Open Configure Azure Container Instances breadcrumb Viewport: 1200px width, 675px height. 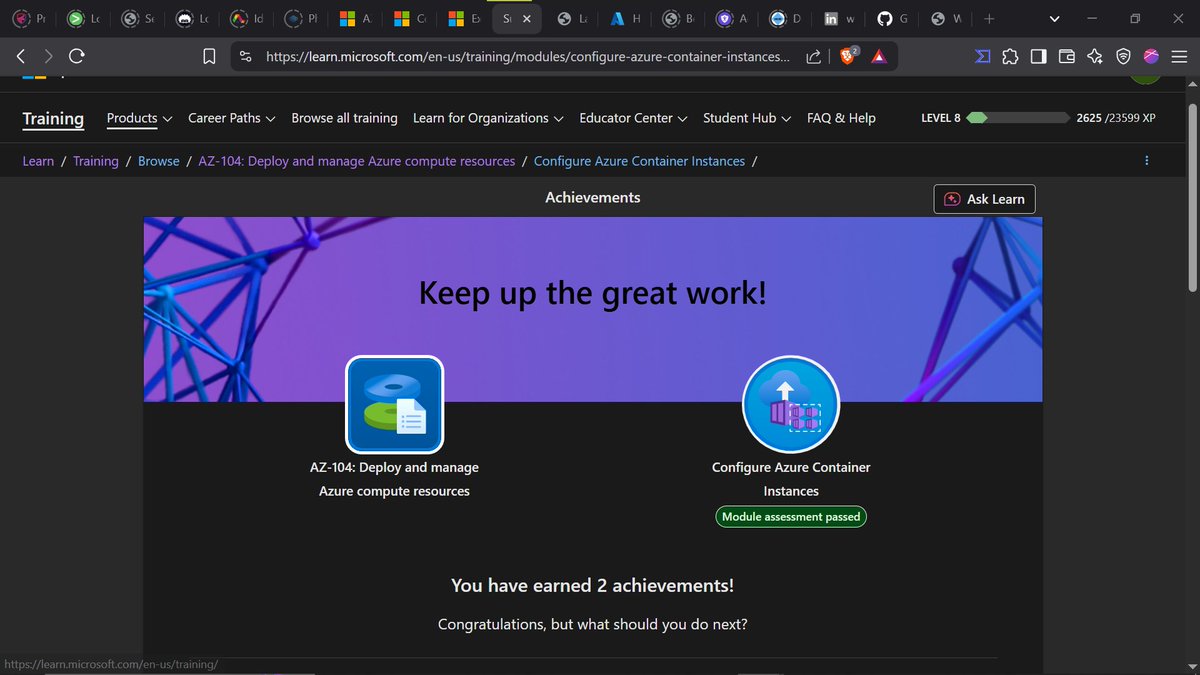coord(639,161)
